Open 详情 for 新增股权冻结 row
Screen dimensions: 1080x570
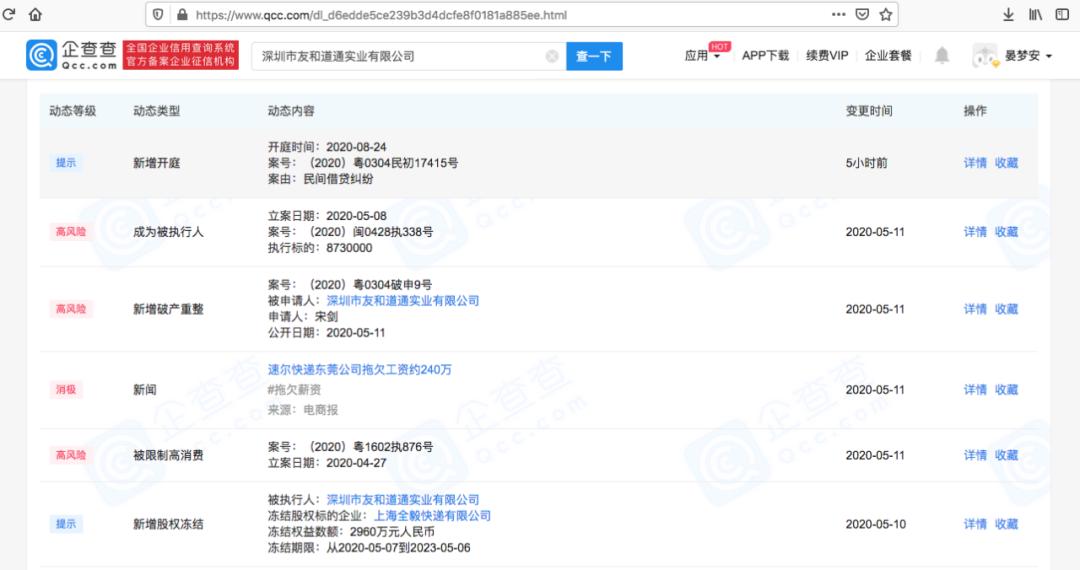click(975, 524)
